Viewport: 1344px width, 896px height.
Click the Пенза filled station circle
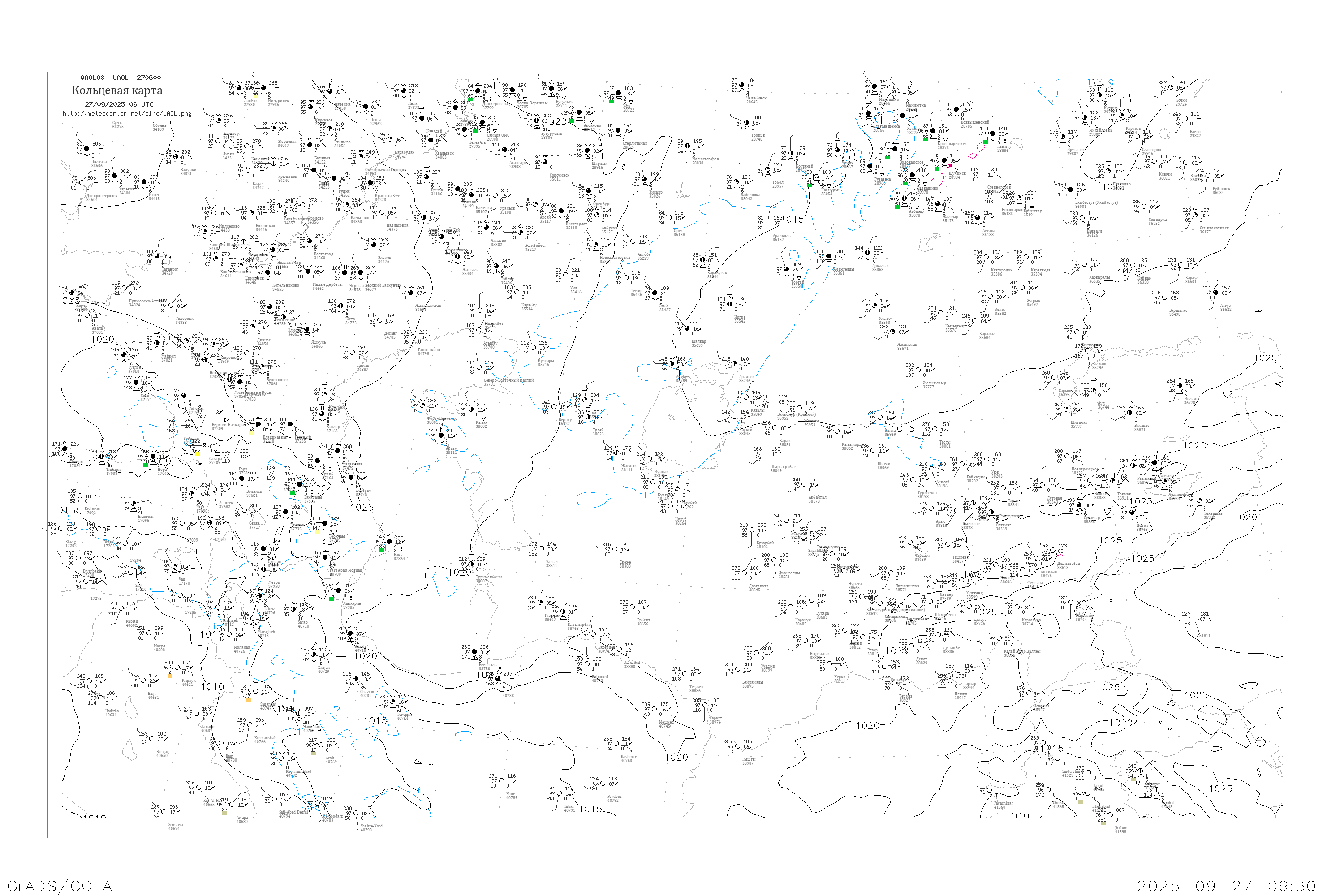(366, 107)
